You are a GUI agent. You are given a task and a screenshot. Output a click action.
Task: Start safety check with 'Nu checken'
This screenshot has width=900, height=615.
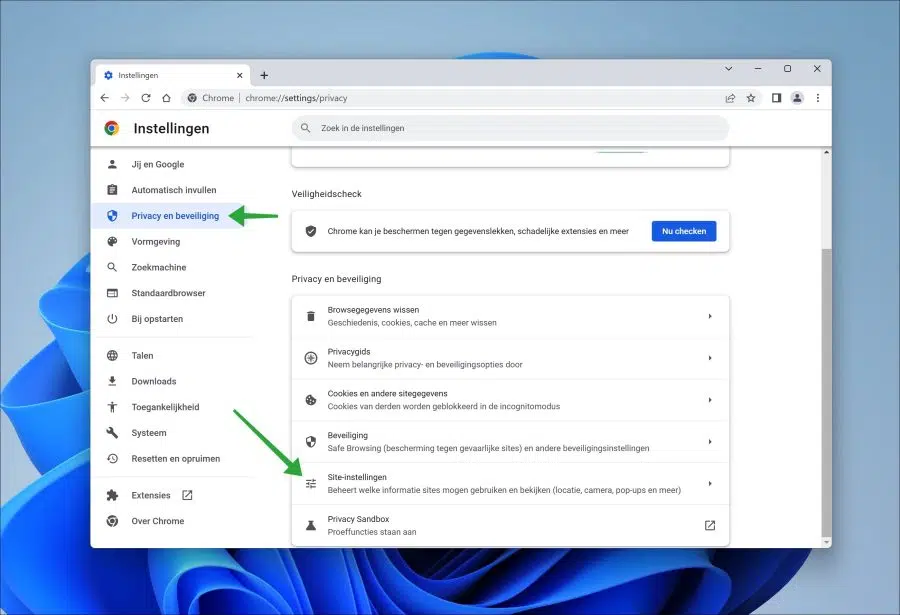[684, 231]
